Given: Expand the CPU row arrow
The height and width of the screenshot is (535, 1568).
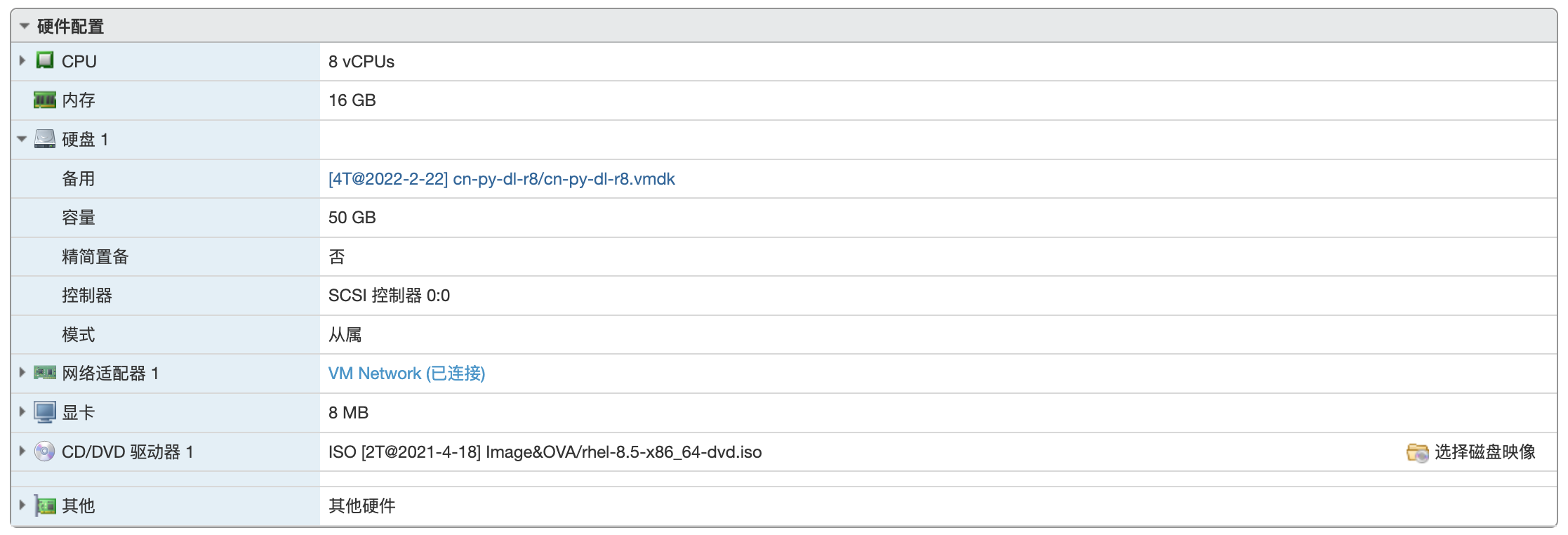Looking at the screenshot, I should point(22,61).
